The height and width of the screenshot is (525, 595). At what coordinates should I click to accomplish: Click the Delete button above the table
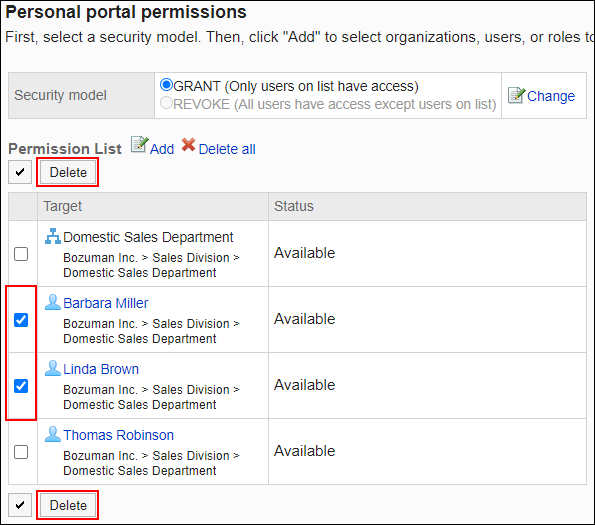point(68,172)
